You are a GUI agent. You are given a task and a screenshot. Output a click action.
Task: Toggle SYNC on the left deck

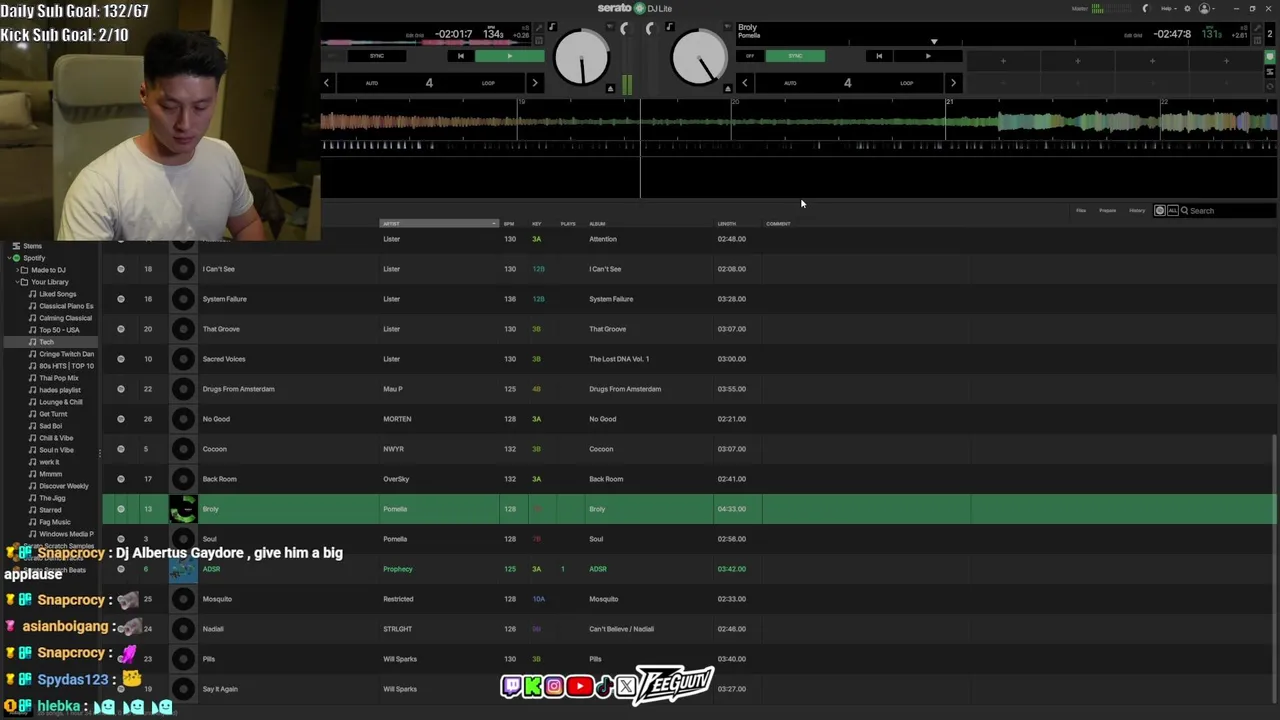click(x=377, y=56)
